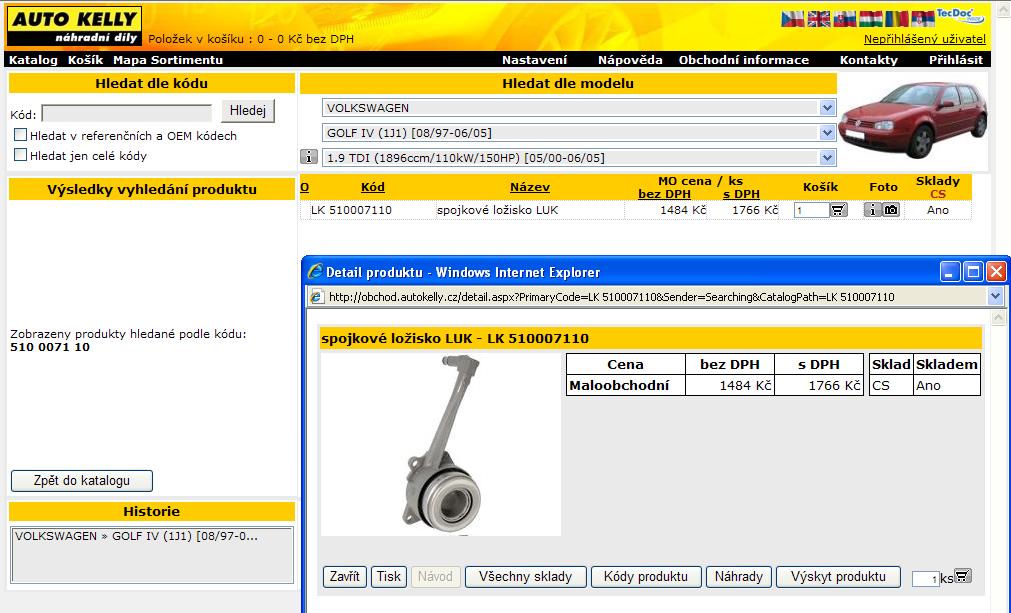The height and width of the screenshot is (613, 1011).
Task: Maximize the Detail produktu popup window
Action: click(x=973, y=272)
